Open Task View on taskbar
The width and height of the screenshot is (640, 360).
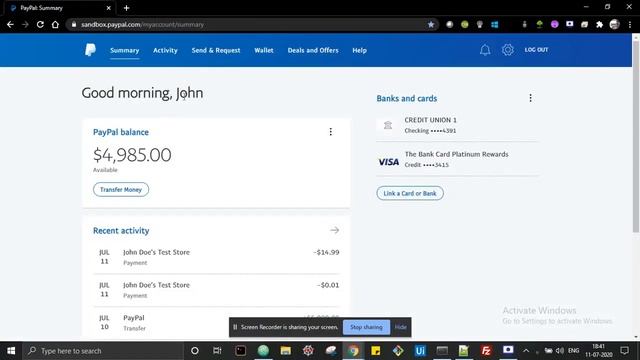point(217,351)
